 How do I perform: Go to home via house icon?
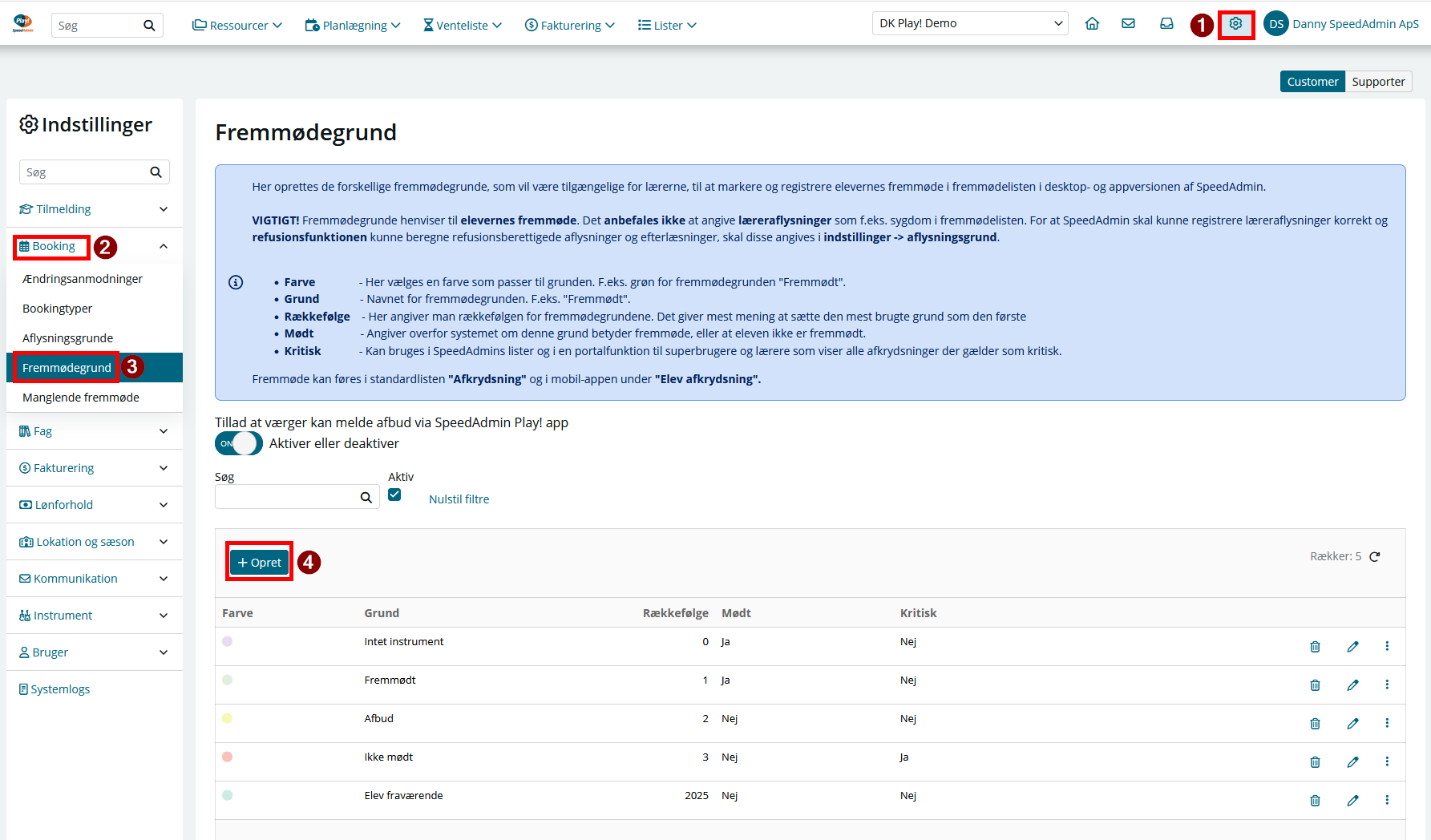tap(1092, 24)
